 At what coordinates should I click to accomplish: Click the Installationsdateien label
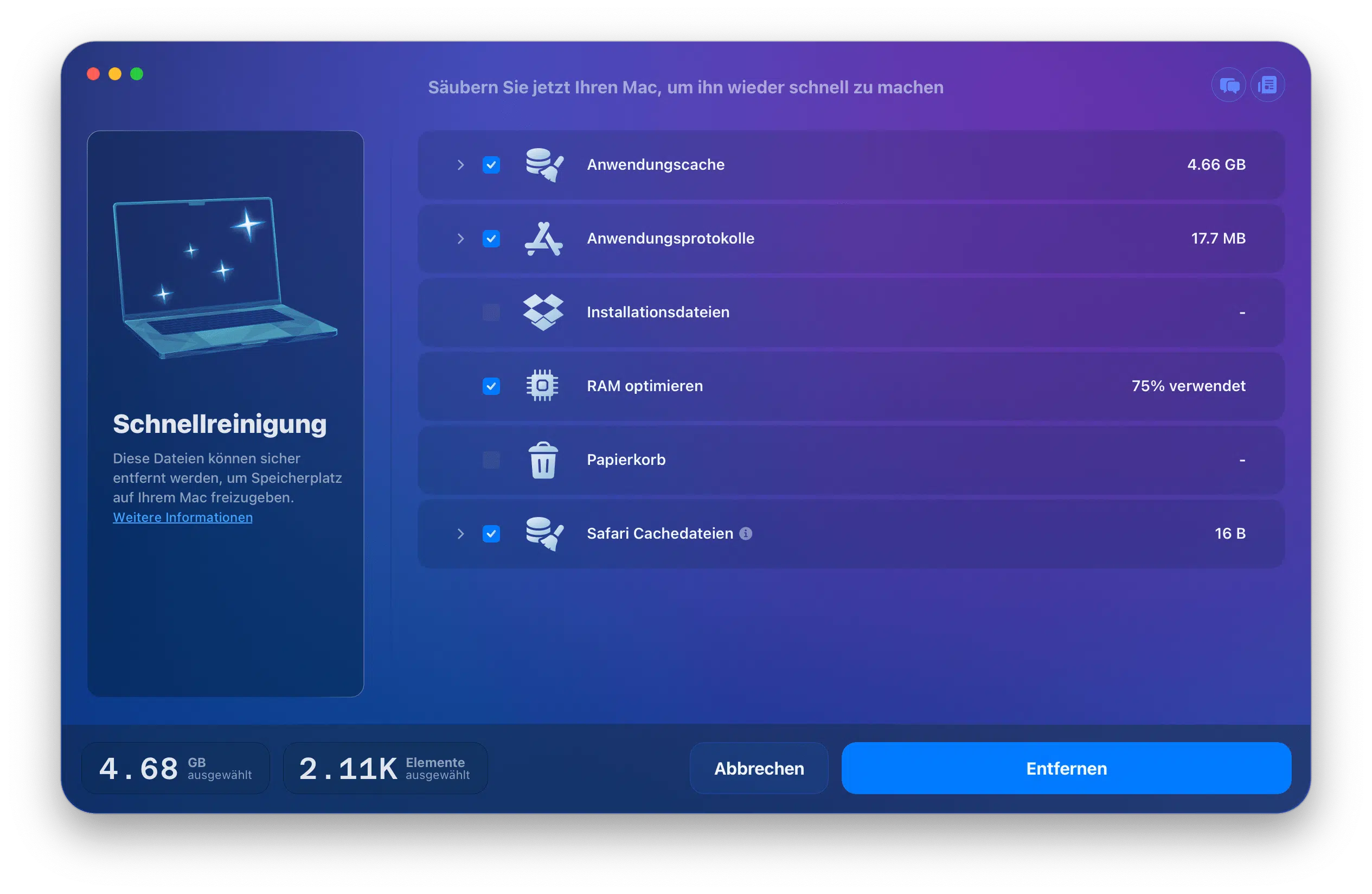658,312
